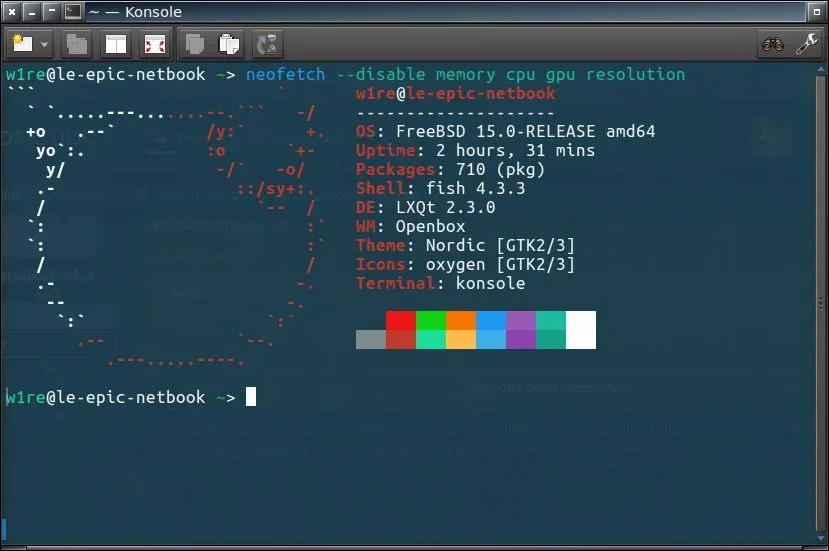Click the Copy toolbar icon
Image resolution: width=829 pixels, height=551 pixels.
click(x=194, y=44)
